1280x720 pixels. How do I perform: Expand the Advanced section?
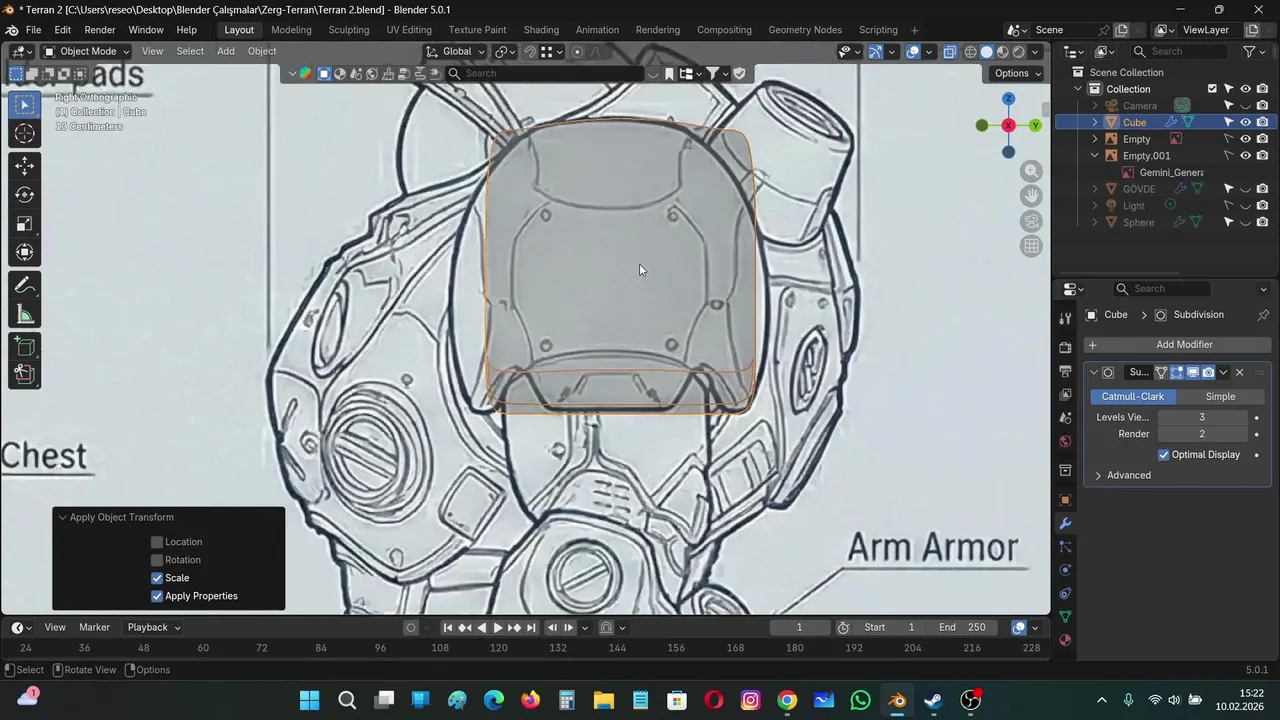tap(1128, 476)
